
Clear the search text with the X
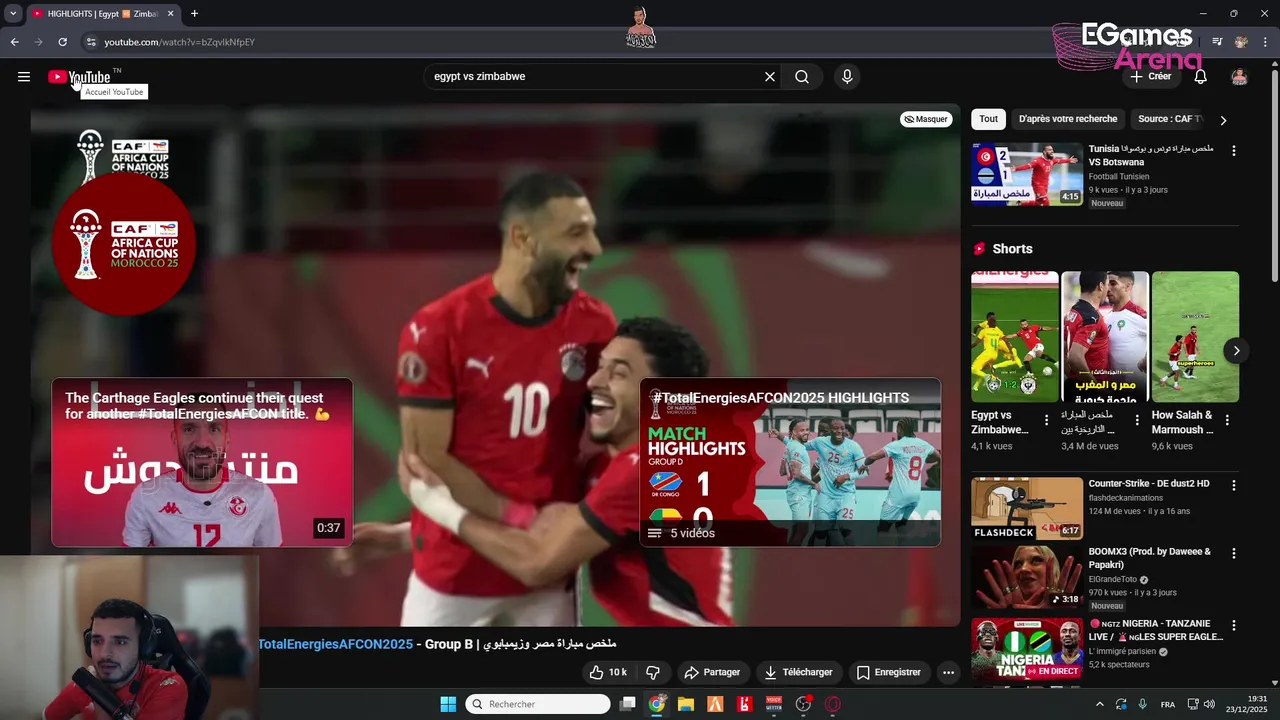point(770,77)
